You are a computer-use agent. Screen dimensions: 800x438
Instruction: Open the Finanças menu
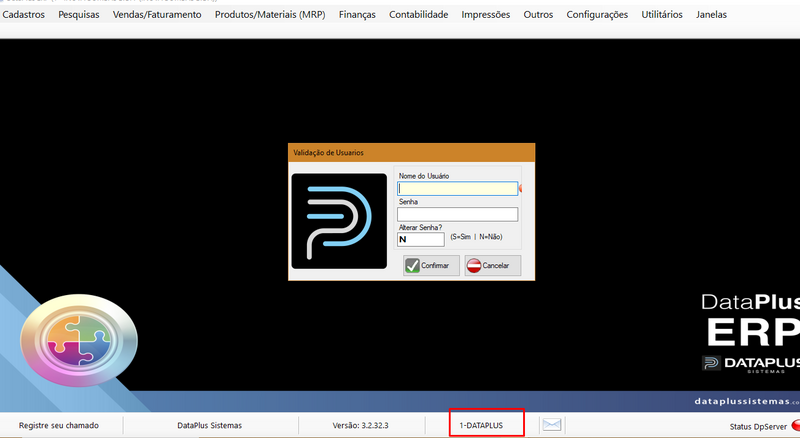pos(357,15)
